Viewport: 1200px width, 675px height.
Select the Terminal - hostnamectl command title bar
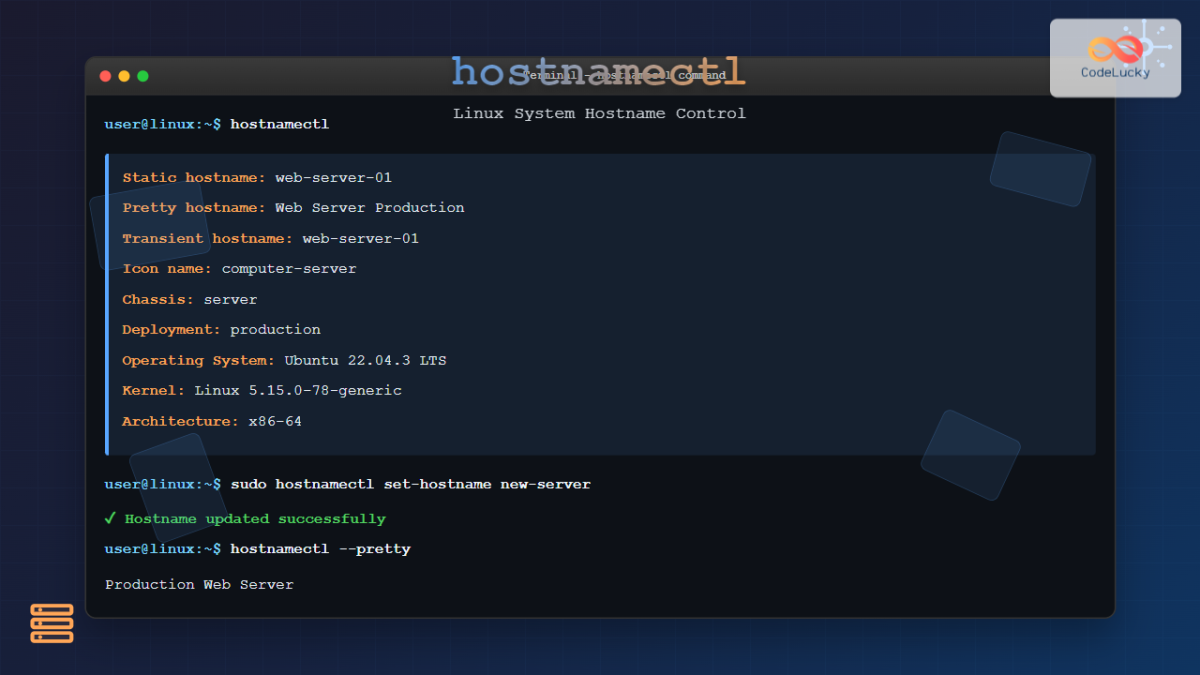tap(625, 75)
